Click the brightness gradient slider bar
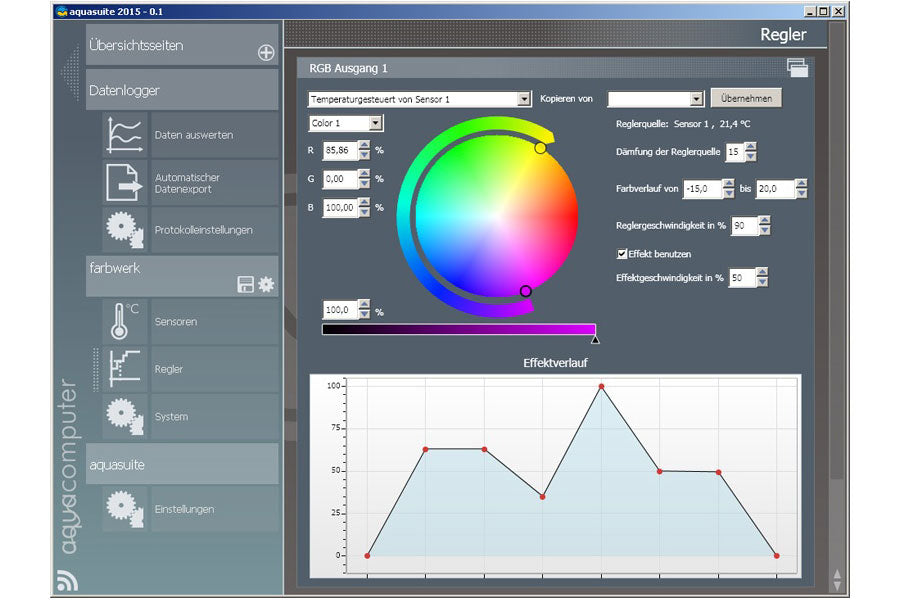Screen dimensions: 900x600 coord(459,329)
